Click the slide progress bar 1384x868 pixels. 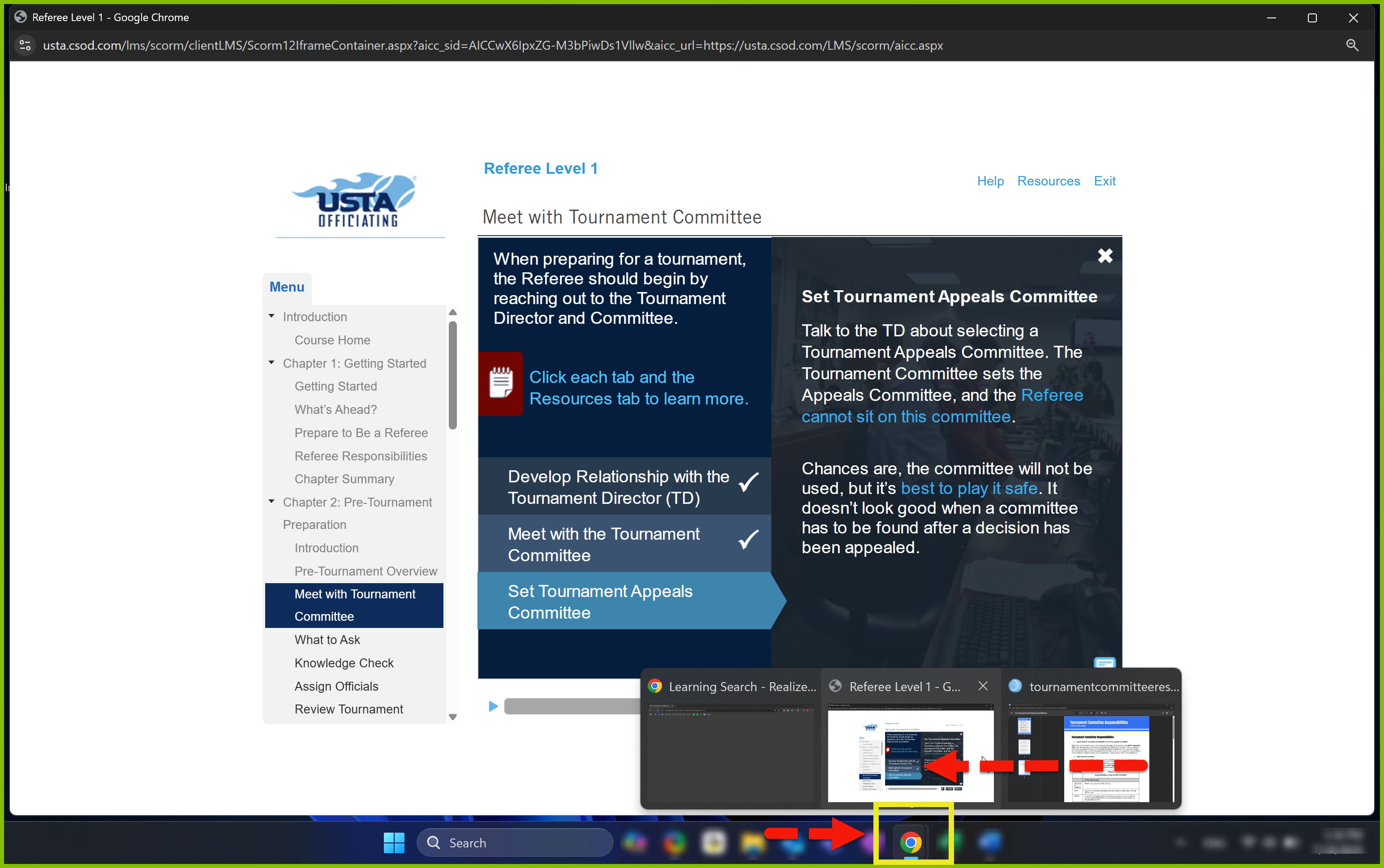[571, 706]
